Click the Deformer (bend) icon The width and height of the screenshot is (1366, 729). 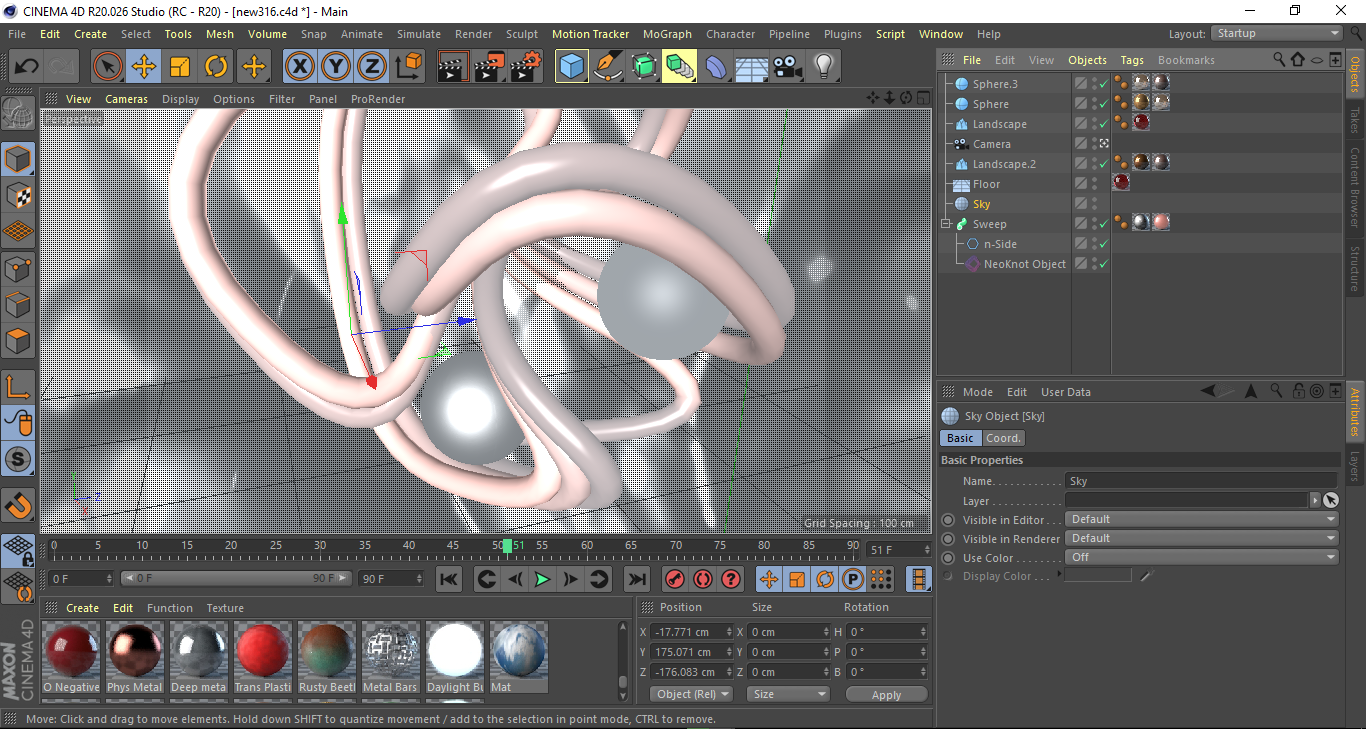point(716,67)
